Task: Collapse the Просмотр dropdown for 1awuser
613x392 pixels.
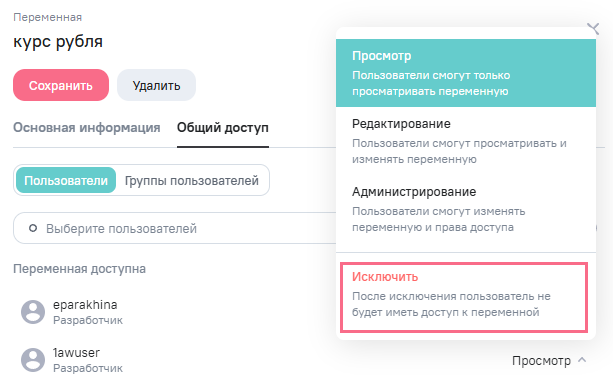Action: tap(549, 360)
